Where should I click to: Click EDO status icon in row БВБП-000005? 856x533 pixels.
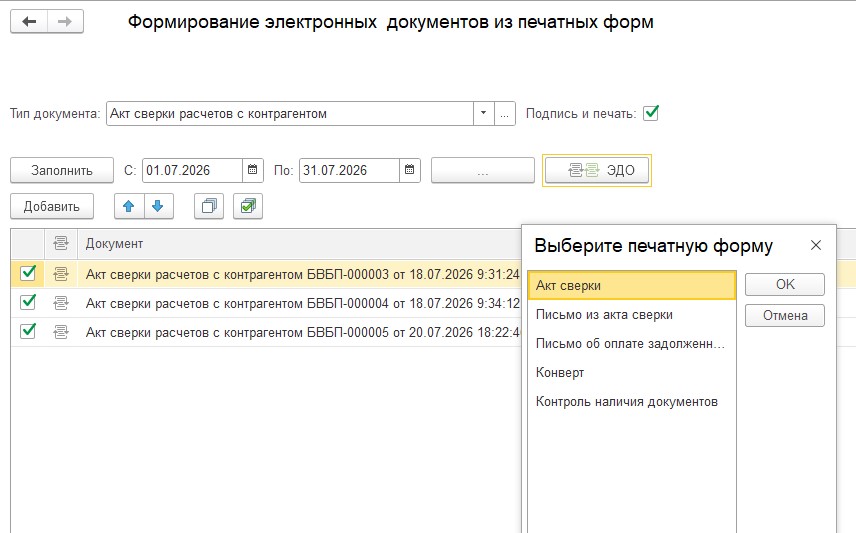pos(61,332)
